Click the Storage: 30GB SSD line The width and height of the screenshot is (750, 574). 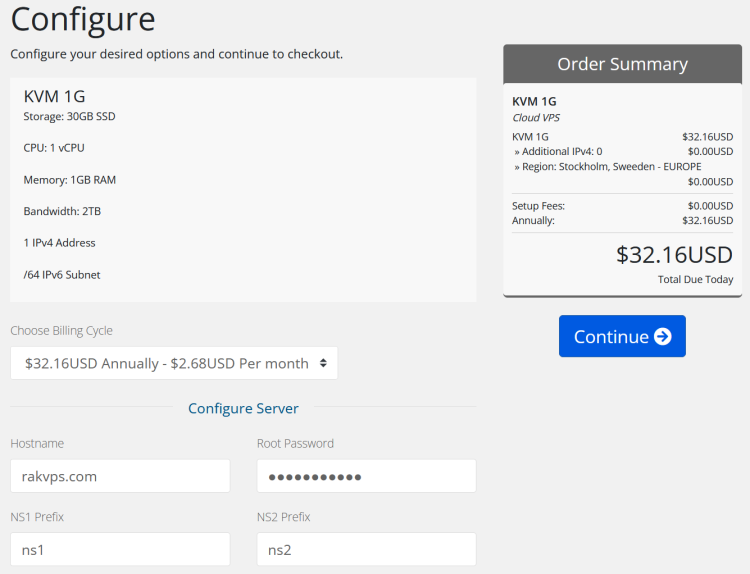pos(69,116)
